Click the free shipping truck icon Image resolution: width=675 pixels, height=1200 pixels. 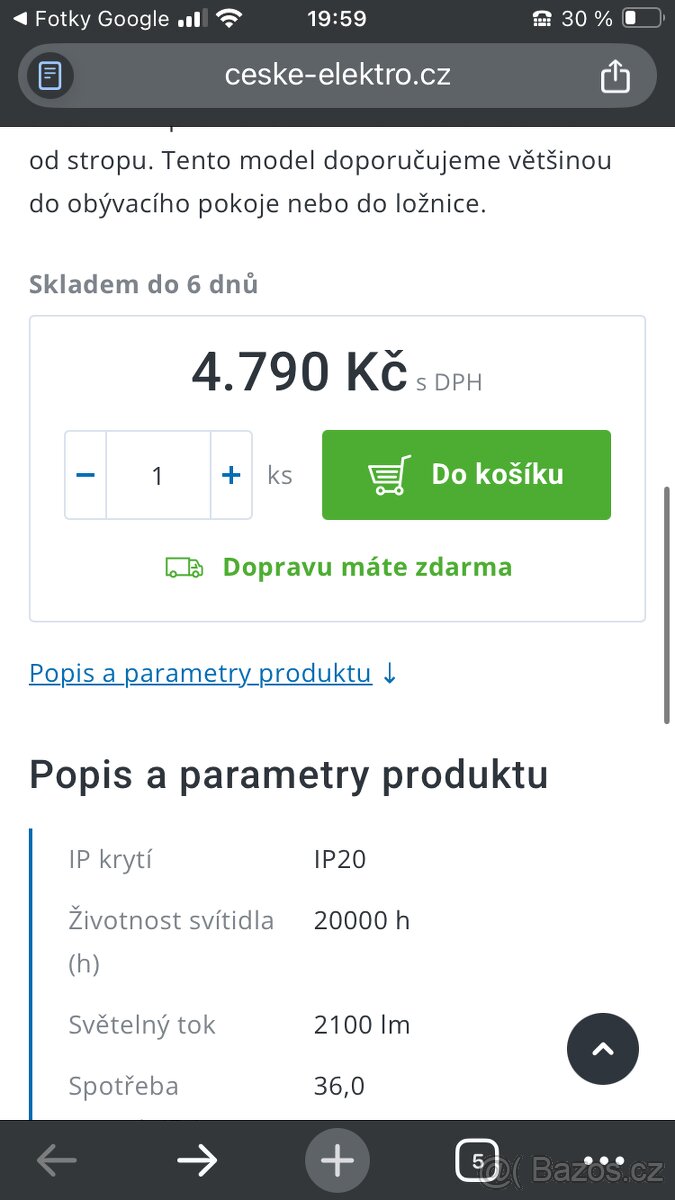pyautogui.click(x=183, y=566)
